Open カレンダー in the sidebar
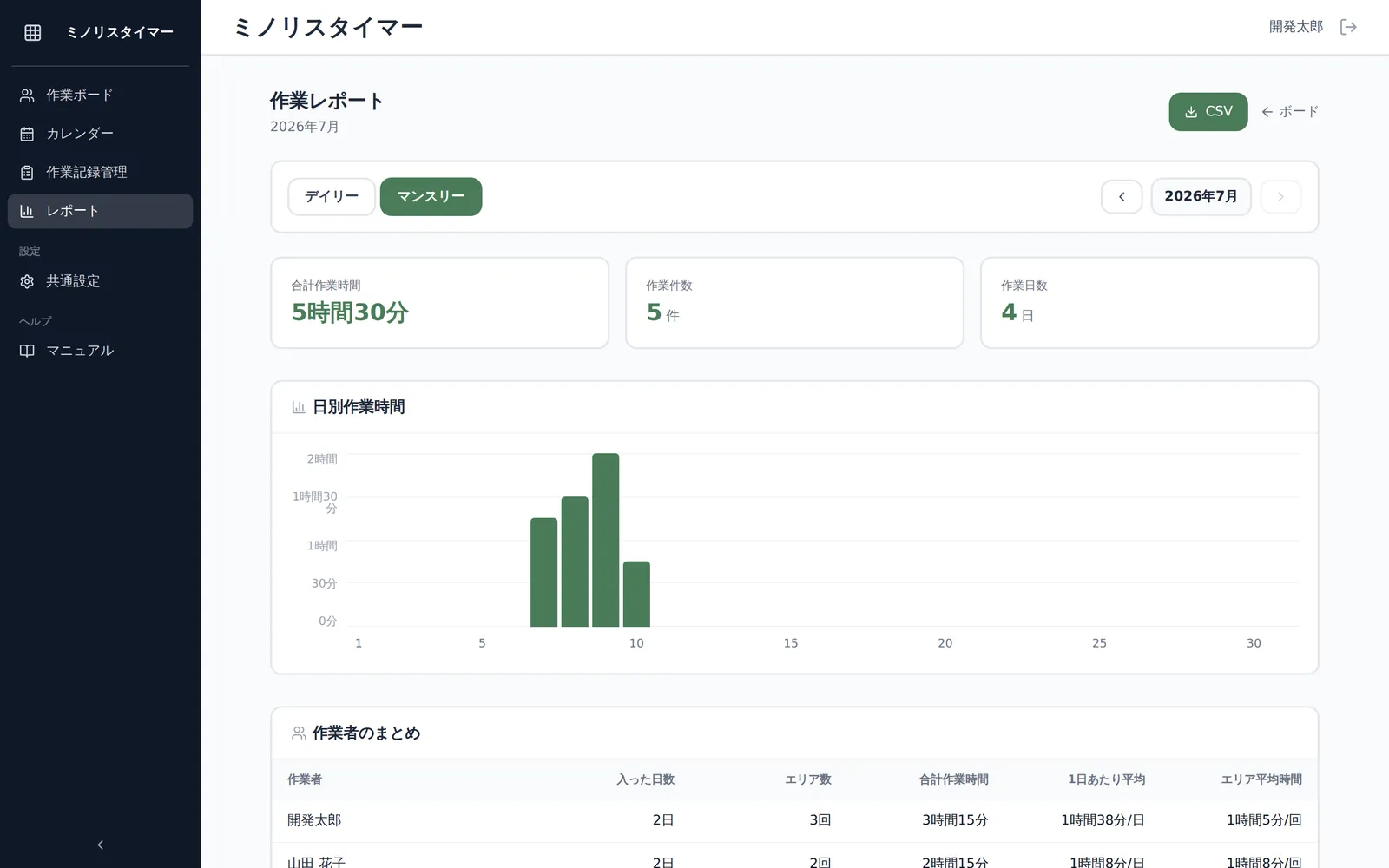Screen dimensions: 1389x868 pyautogui.click(x=100, y=134)
